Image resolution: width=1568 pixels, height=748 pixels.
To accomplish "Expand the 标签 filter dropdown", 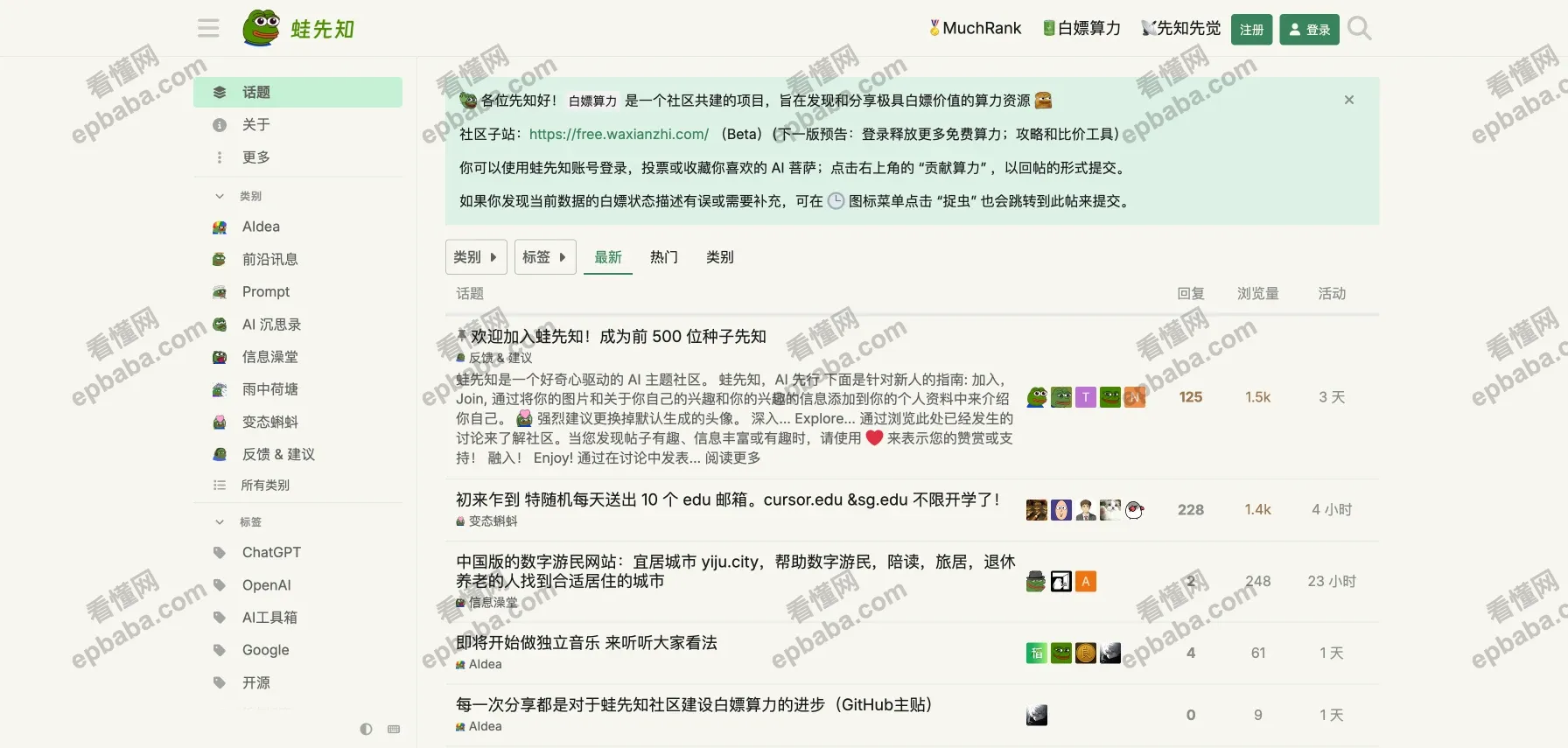I will (545, 256).
